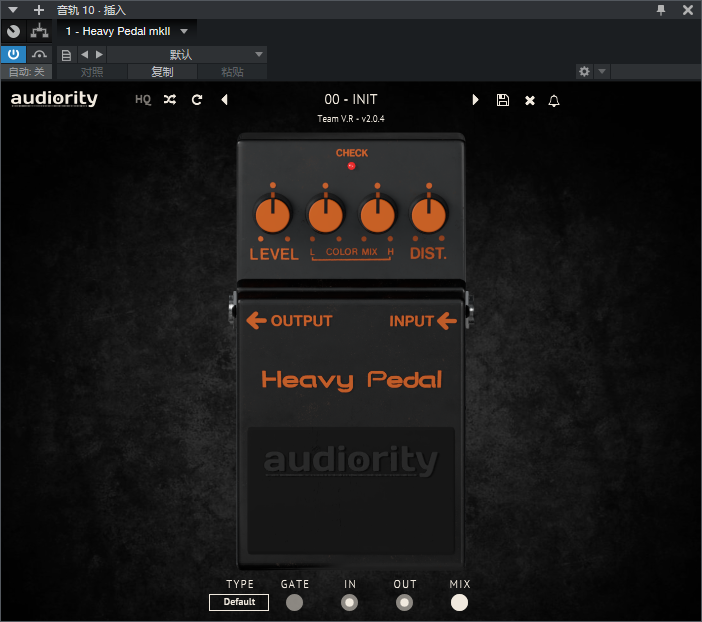This screenshot has height=622, width=702.
Task: Click the MIX knob
Action: [459, 603]
